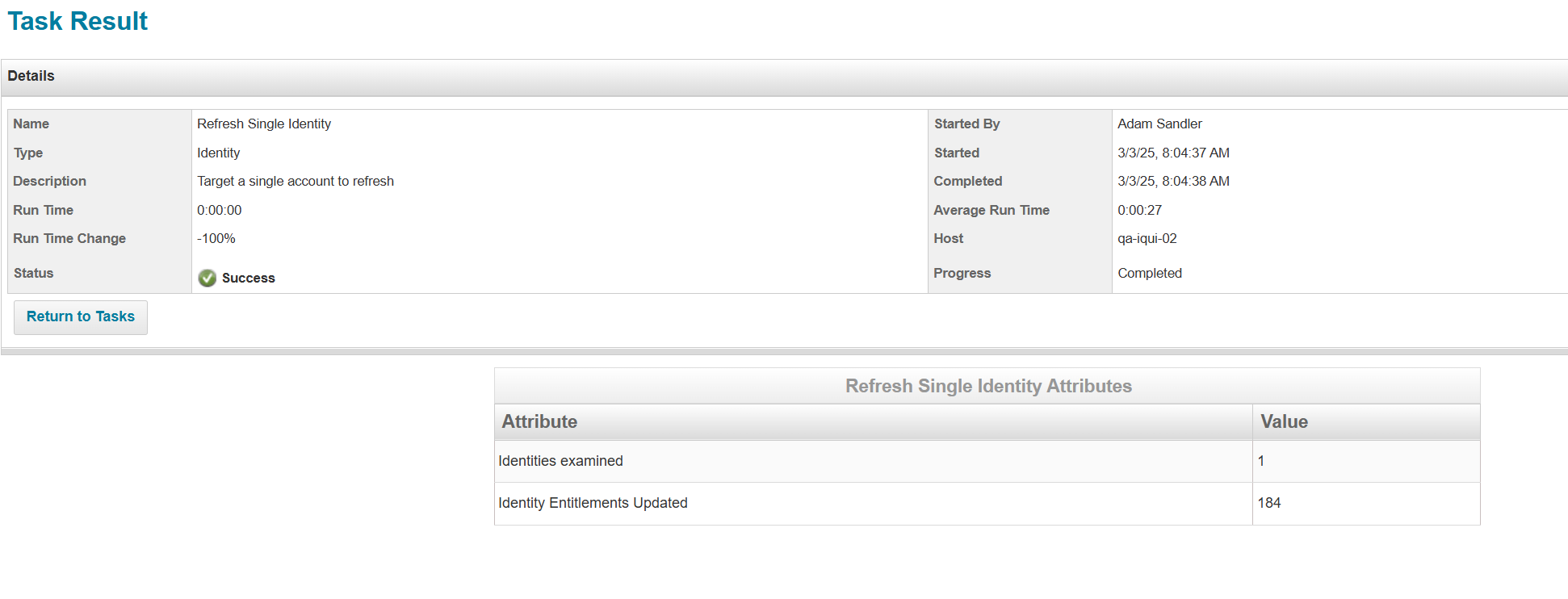Image resolution: width=1568 pixels, height=599 pixels.
Task: Click the Average Run Time value 0:00:27
Action: click(1139, 210)
